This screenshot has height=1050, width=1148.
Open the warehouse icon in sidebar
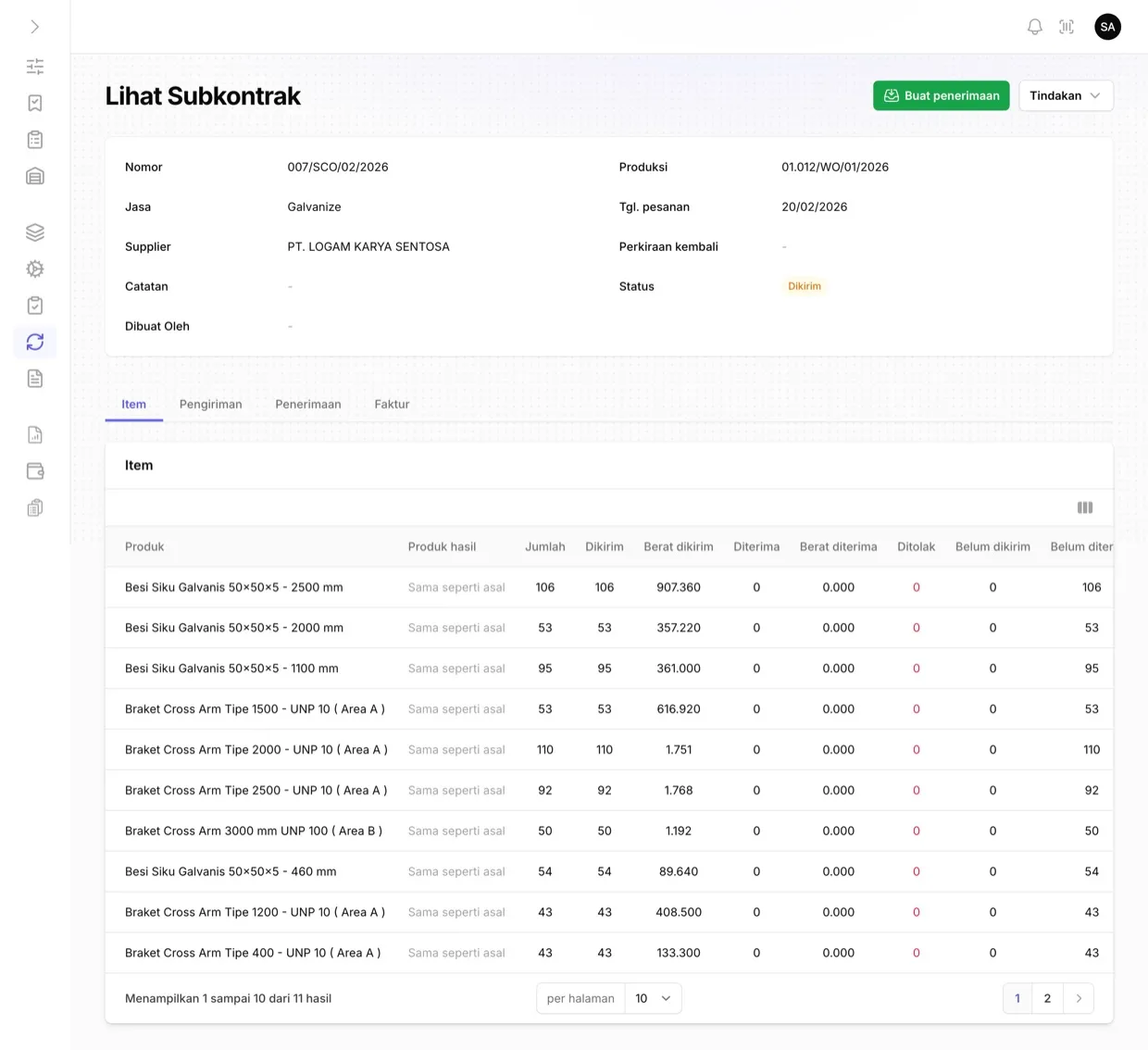pyautogui.click(x=35, y=176)
